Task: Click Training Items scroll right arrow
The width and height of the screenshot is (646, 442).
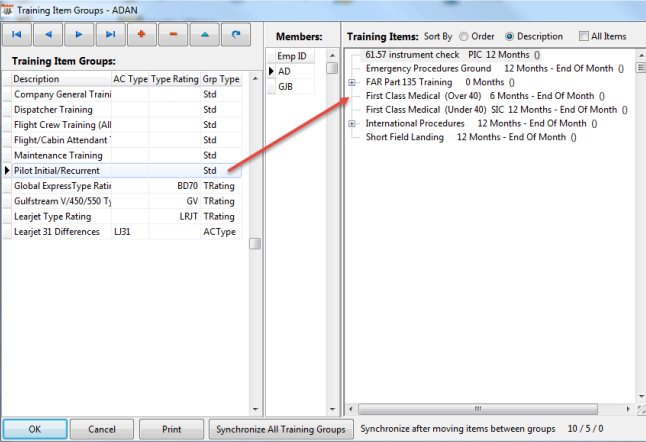Action: [x=628, y=409]
